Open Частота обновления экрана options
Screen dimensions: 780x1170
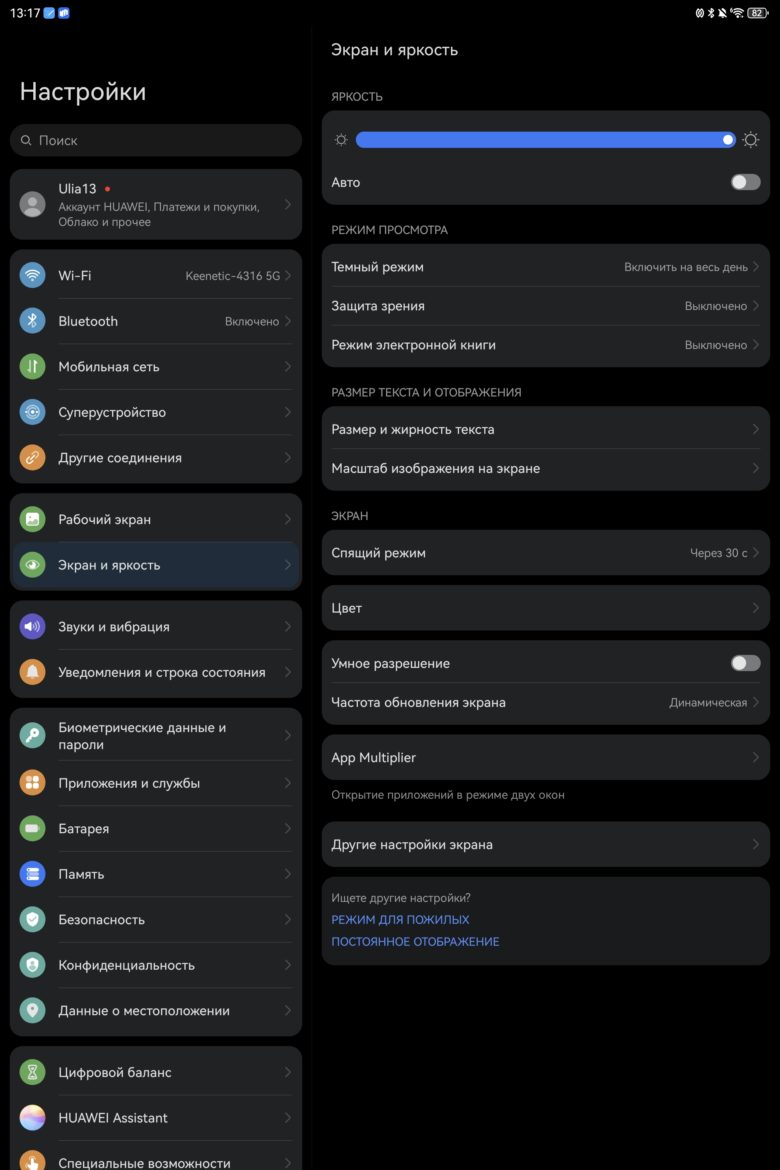pyautogui.click(x=546, y=702)
